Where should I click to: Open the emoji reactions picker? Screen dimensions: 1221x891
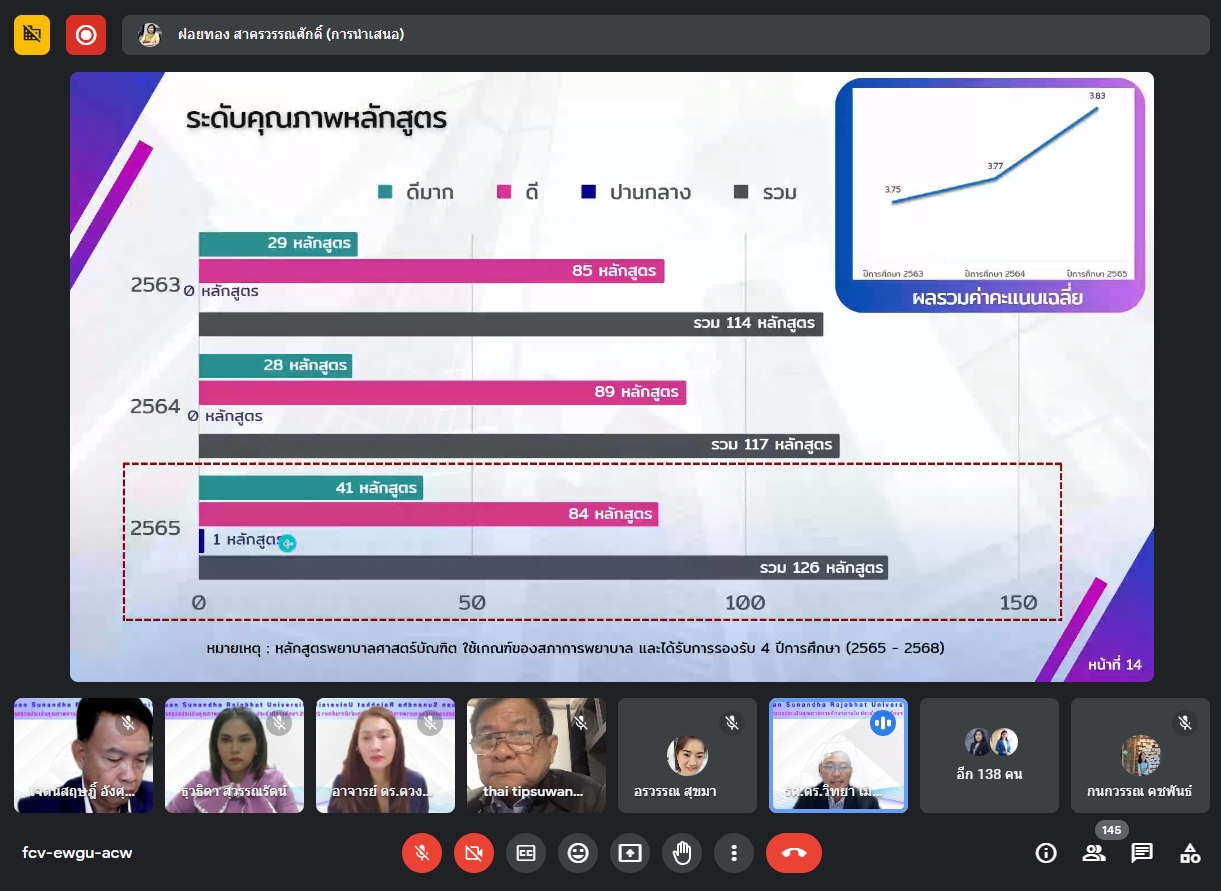578,853
